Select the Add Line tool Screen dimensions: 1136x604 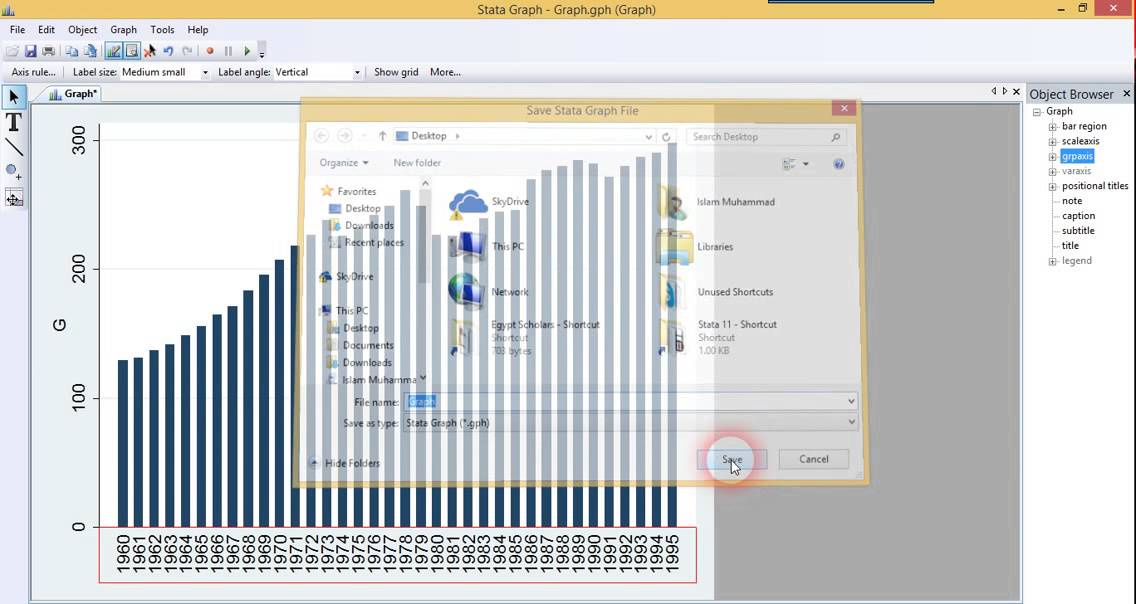[x=14, y=147]
